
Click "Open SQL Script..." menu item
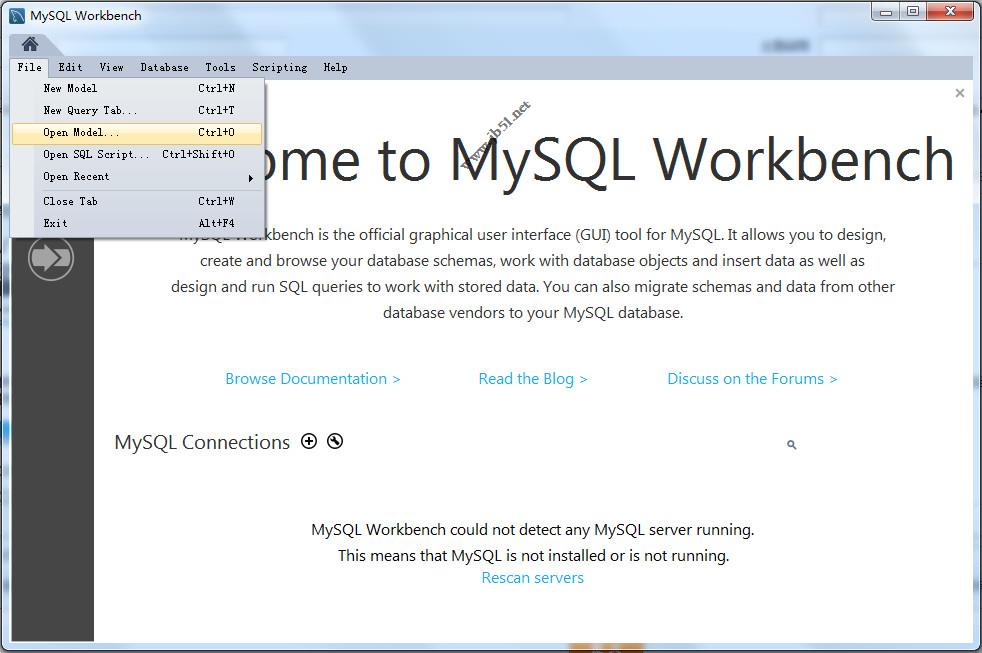coord(95,154)
